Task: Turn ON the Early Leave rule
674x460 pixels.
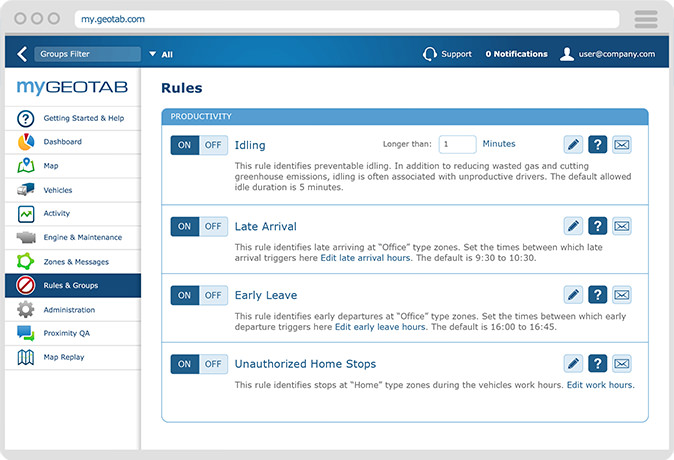Action: coord(185,295)
